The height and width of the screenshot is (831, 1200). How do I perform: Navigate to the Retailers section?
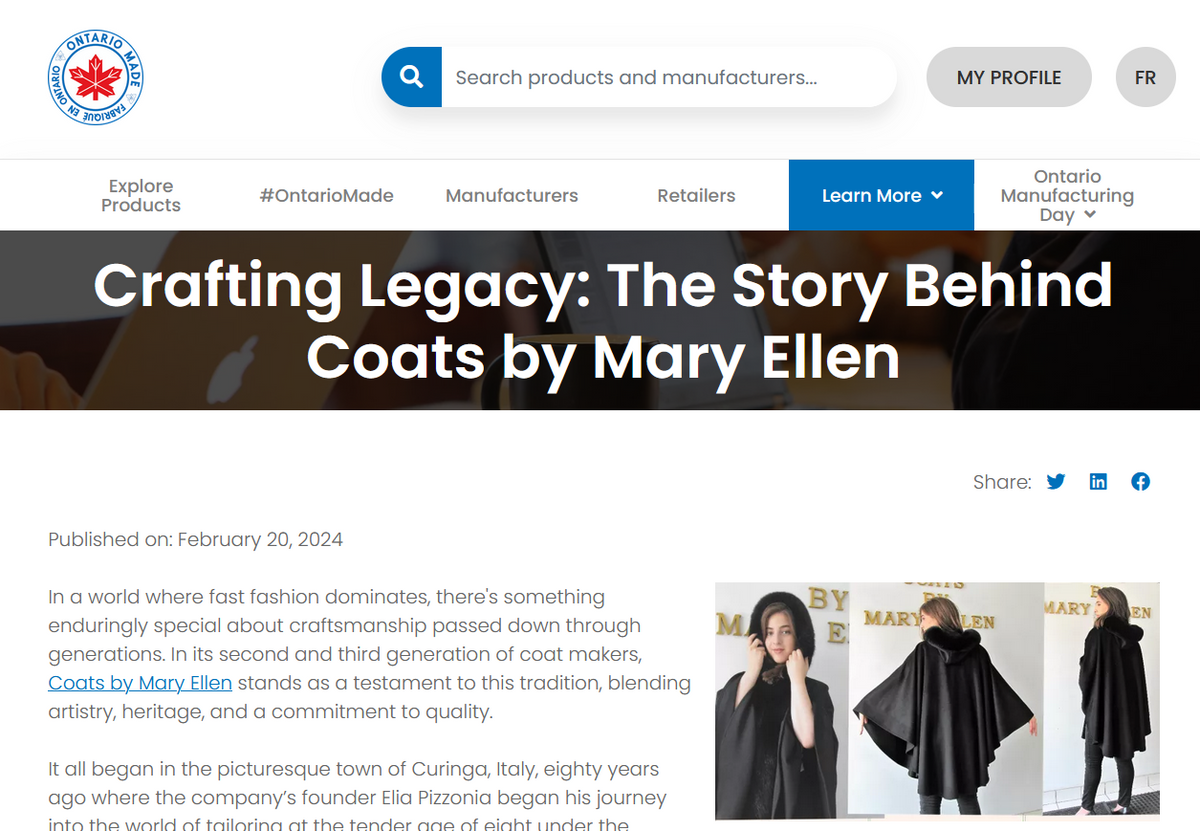coord(696,195)
